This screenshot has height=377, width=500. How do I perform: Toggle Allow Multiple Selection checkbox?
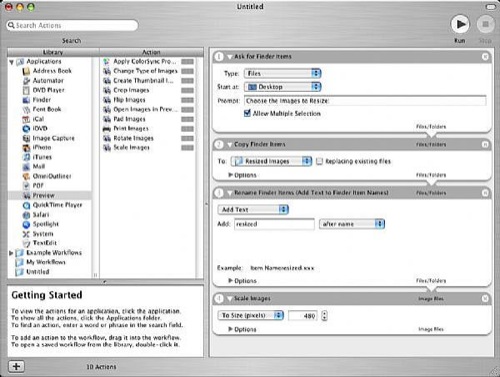pos(247,113)
